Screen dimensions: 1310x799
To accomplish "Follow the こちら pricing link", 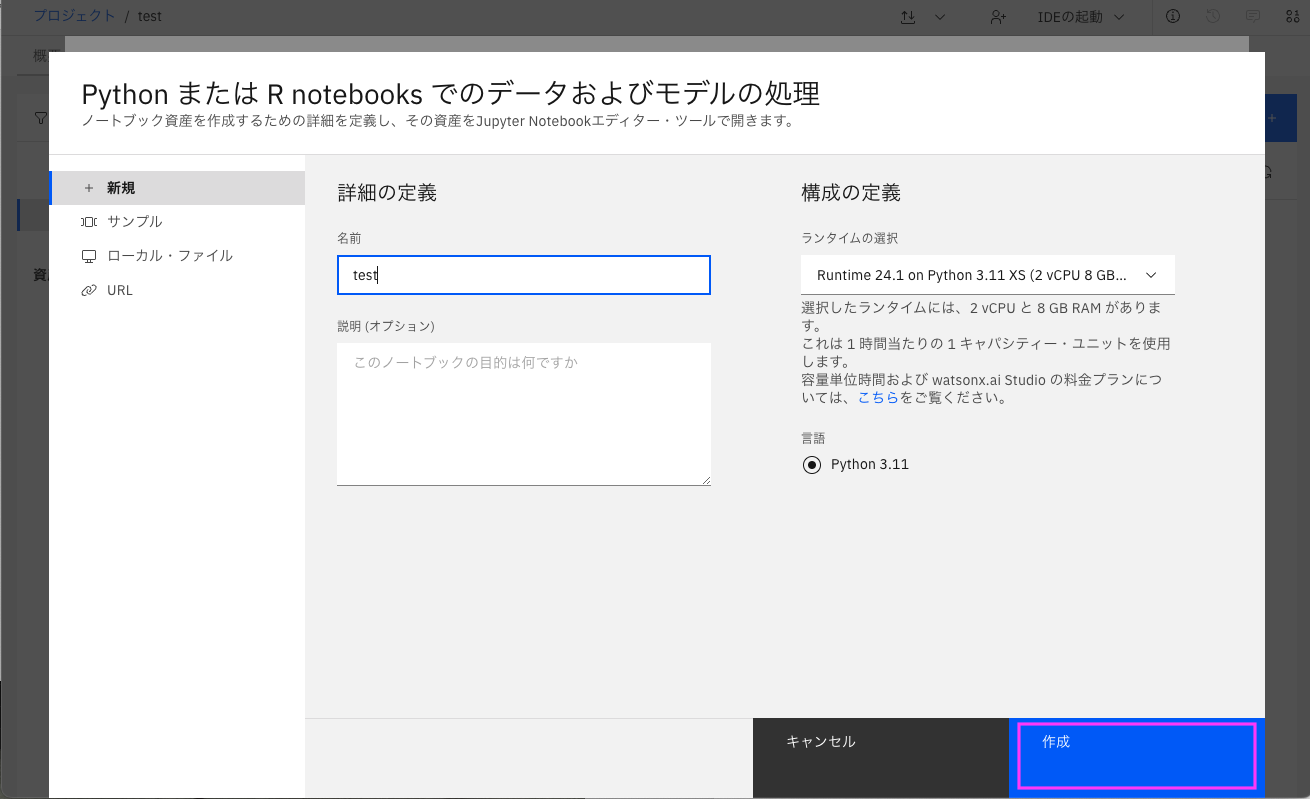I will 878,398.
